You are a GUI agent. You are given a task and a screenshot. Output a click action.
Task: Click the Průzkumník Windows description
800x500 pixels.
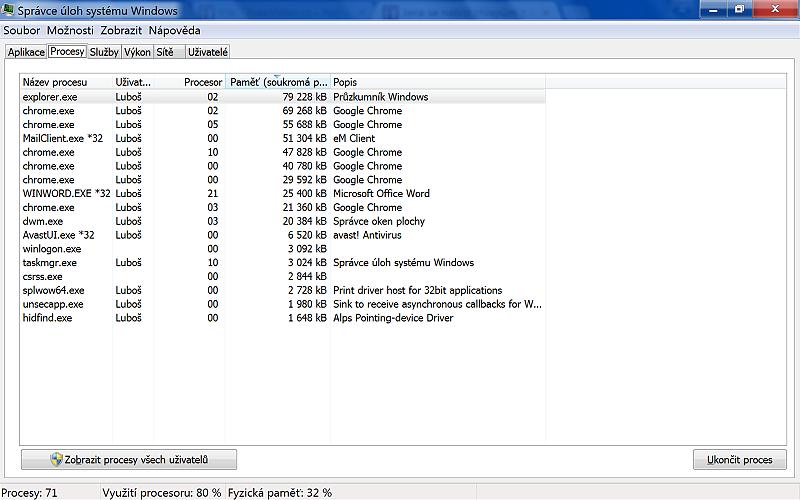381,97
